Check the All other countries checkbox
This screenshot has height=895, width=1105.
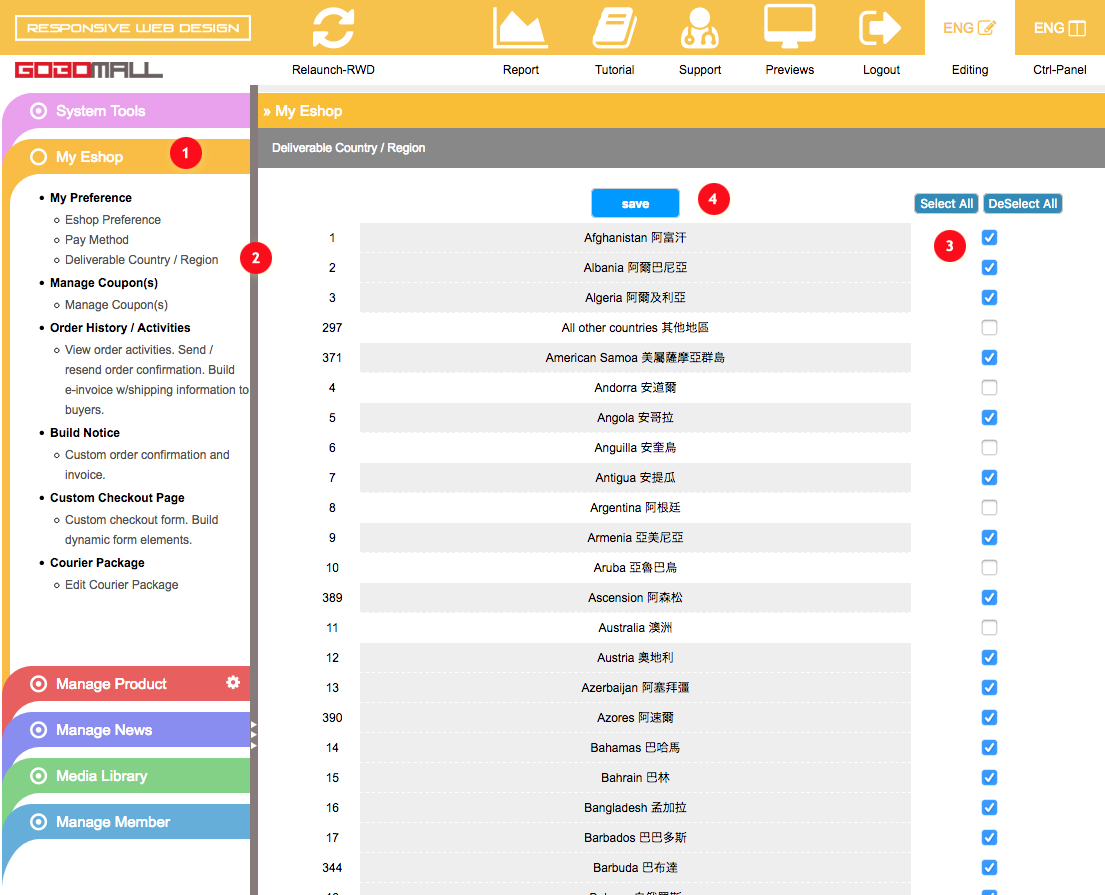pyautogui.click(x=989, y=328)
